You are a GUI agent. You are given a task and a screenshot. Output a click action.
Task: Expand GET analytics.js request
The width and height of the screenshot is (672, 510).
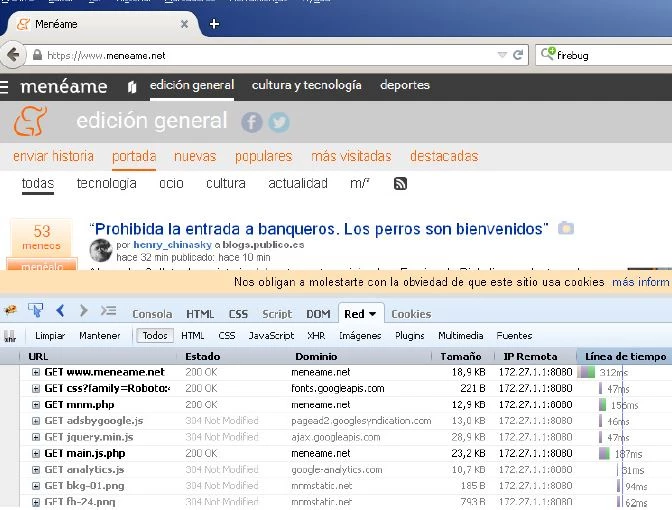[x=36, y=470]
